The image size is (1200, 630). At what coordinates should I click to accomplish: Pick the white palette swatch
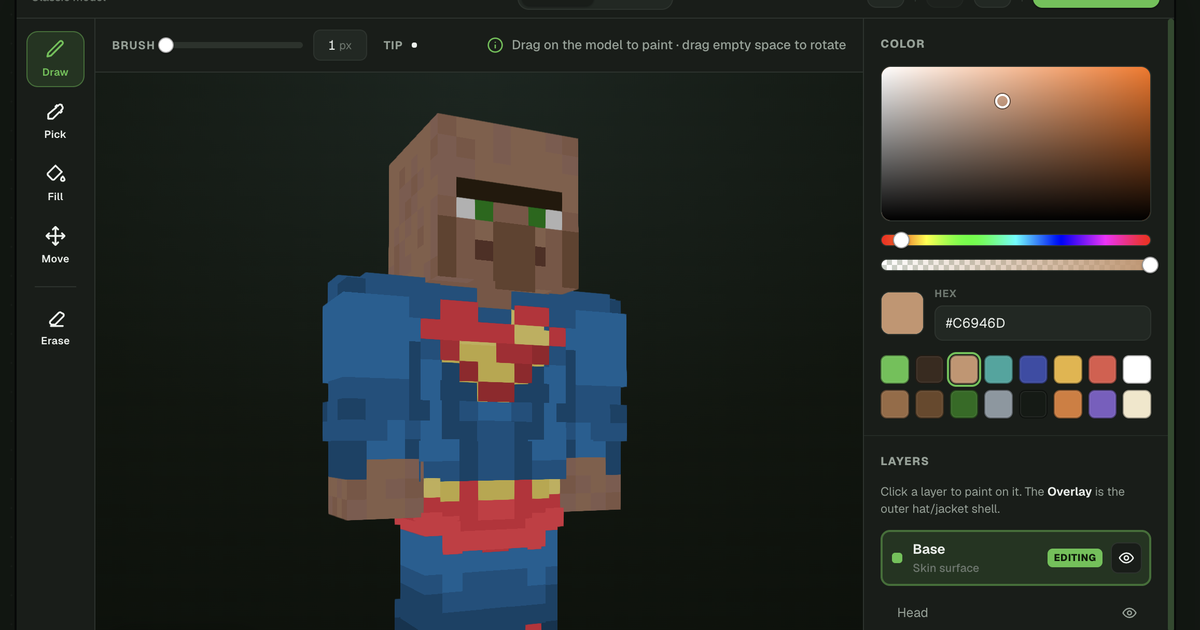1137,369
